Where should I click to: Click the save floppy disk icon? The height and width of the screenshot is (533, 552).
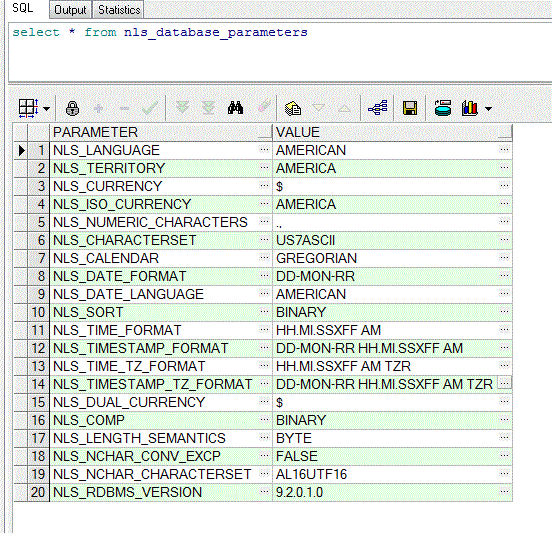click(410, 108)
